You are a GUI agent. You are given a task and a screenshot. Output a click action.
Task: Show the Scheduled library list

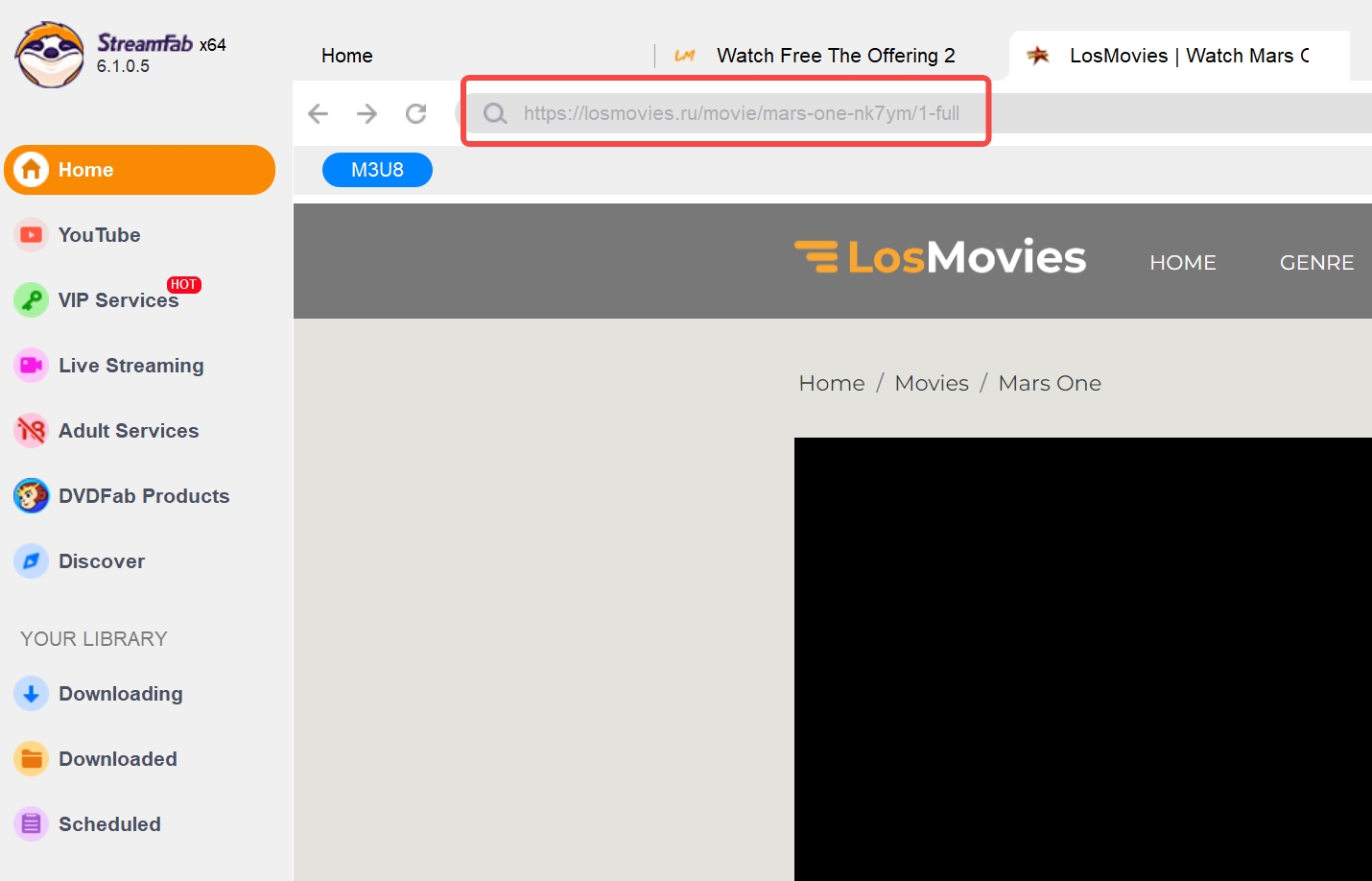tap(109, 824)
